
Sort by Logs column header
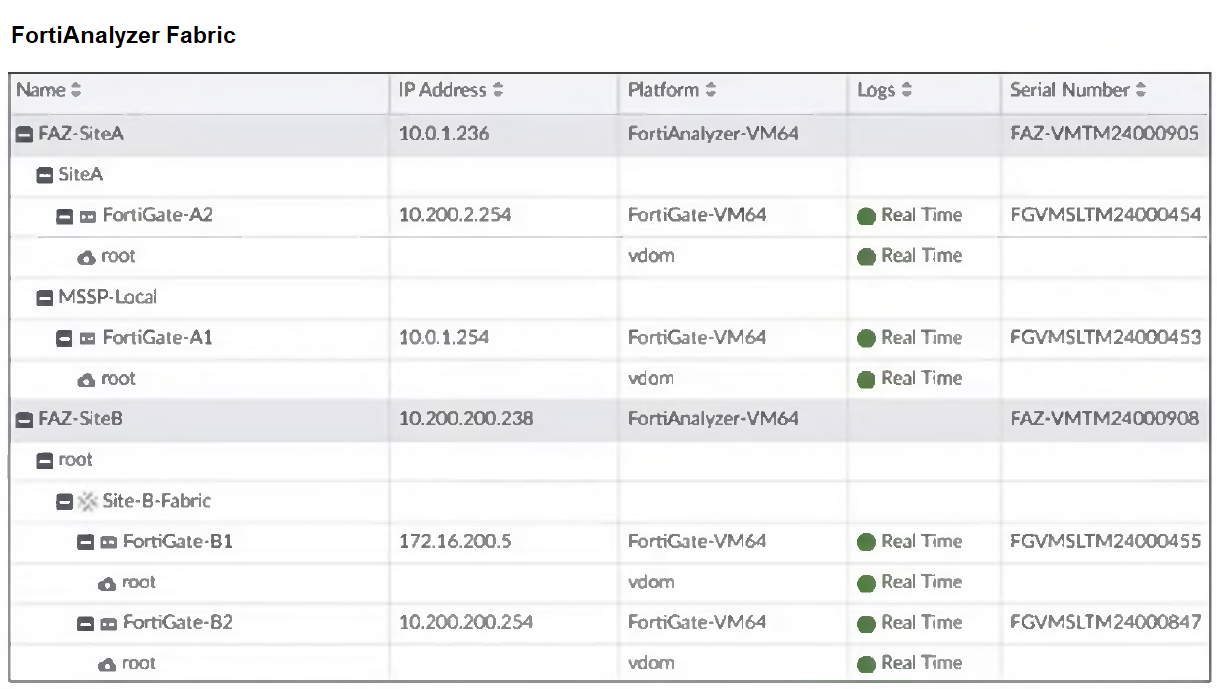(x=907, y=90)
